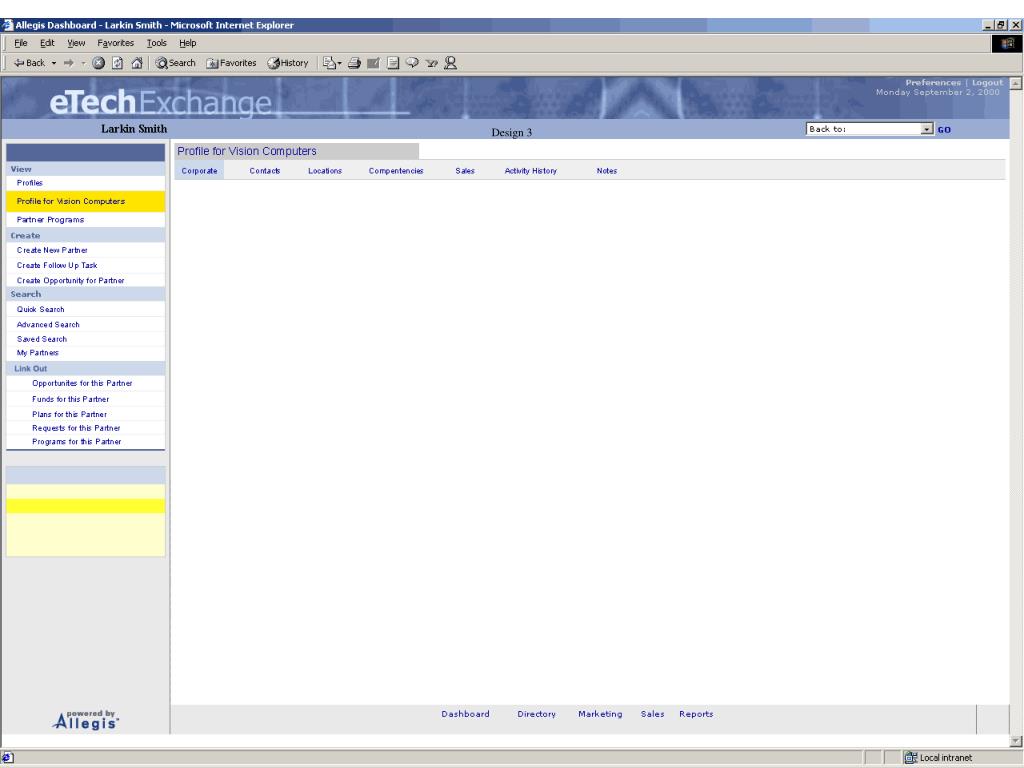Open Requests for this Partner
The width and height of the screenshot is (1024, 768).
click(x=76, y=428)
